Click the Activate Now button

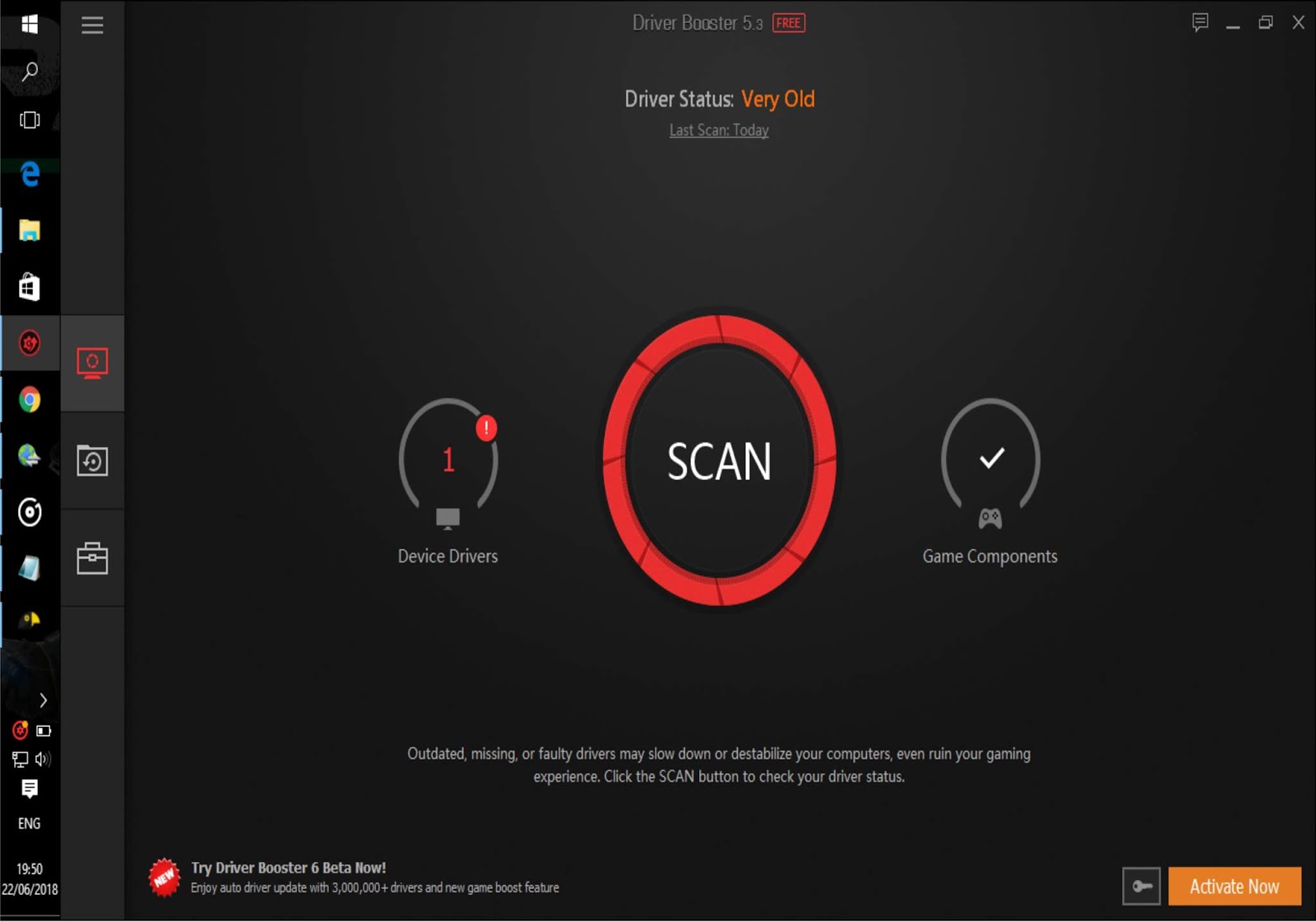pos(1235,886)
